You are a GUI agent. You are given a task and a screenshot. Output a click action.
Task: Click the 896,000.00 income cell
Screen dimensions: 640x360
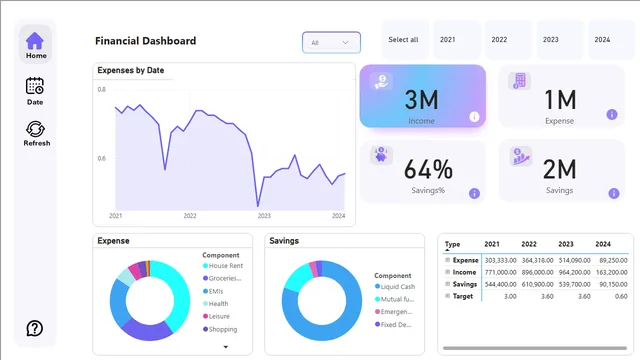pos(538,272)
